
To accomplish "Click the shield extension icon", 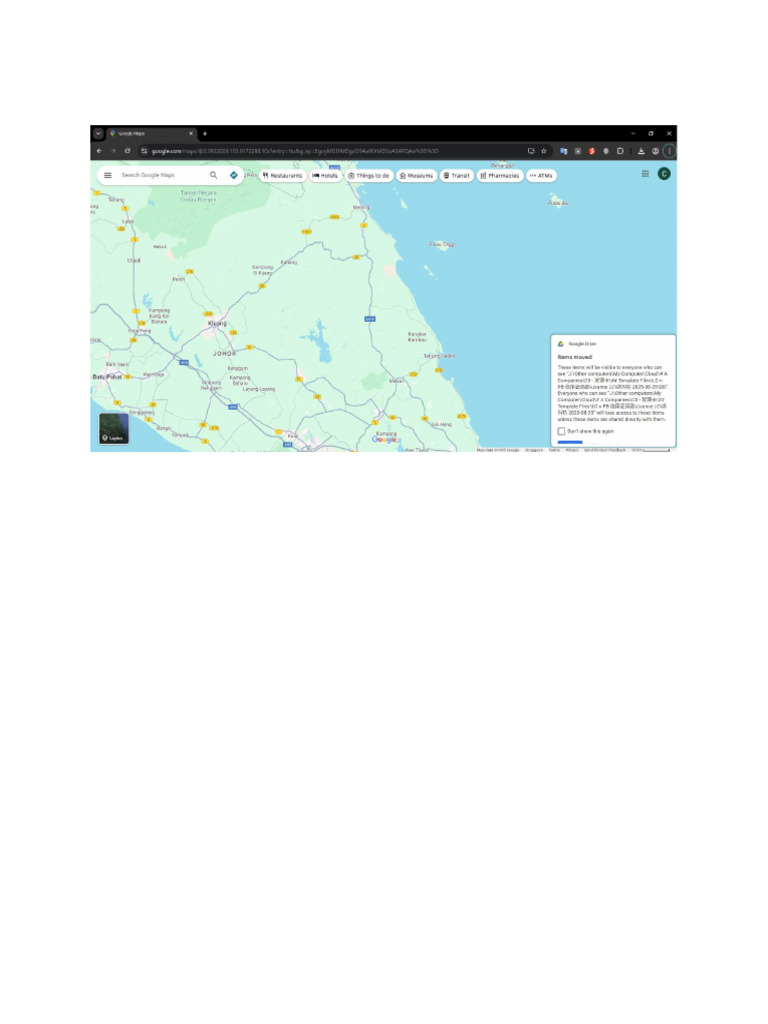I will [x=606, y=151].
